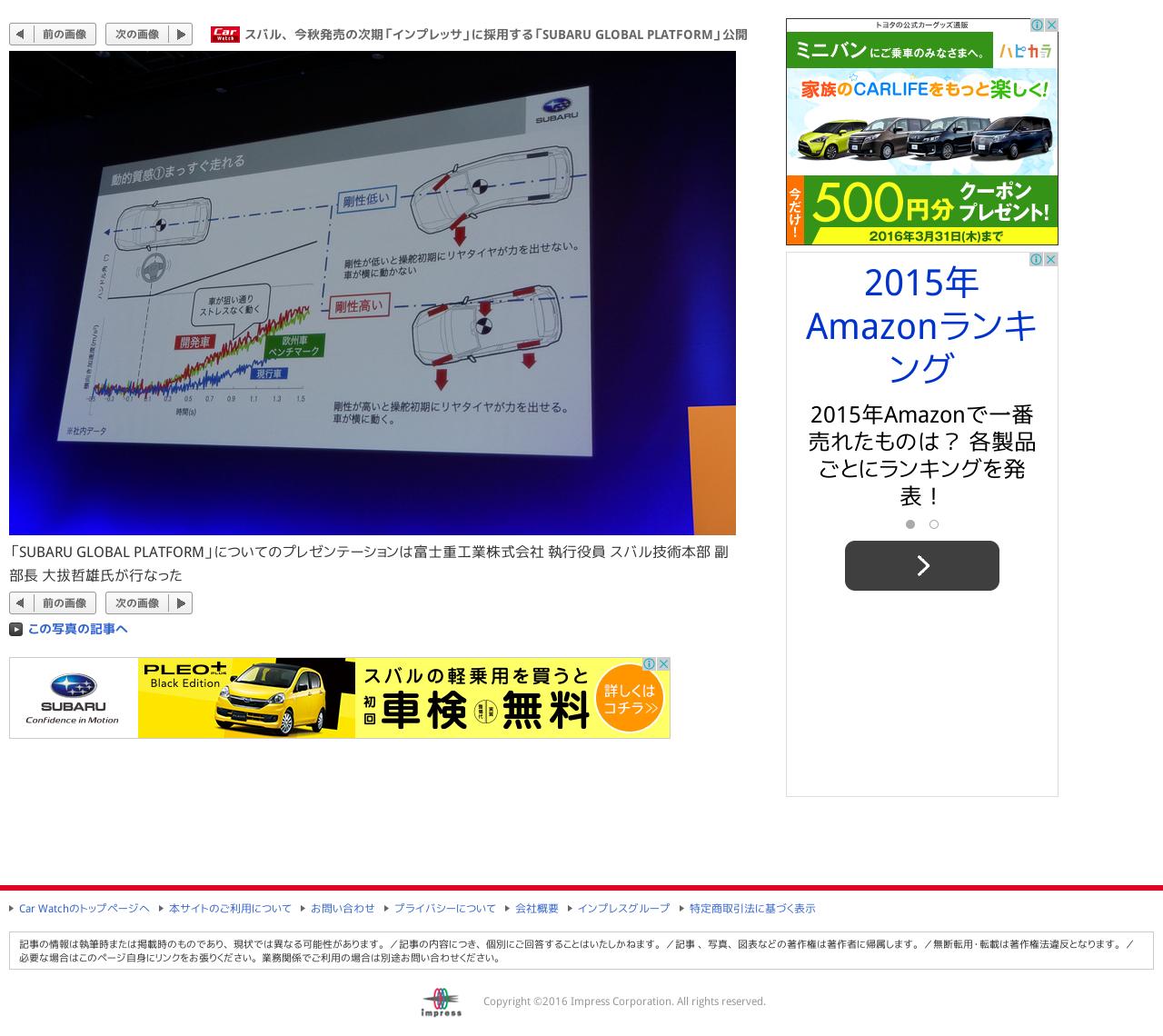Open the この写真の記事へ link
The image size is (1163, 1036).
tap(77, 629)
